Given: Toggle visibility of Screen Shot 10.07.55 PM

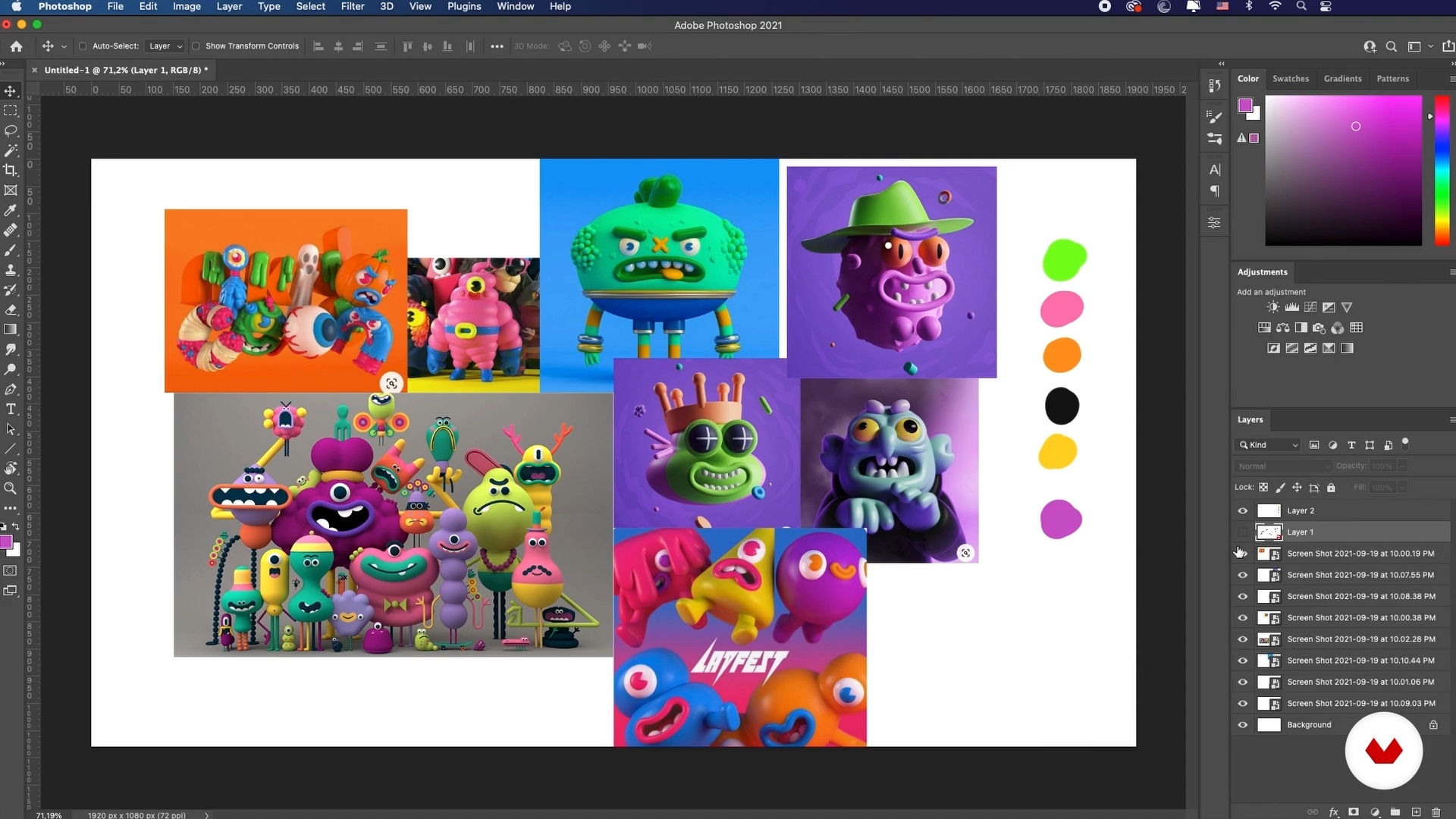Looking at the screenshot, I should (1242, 576).
